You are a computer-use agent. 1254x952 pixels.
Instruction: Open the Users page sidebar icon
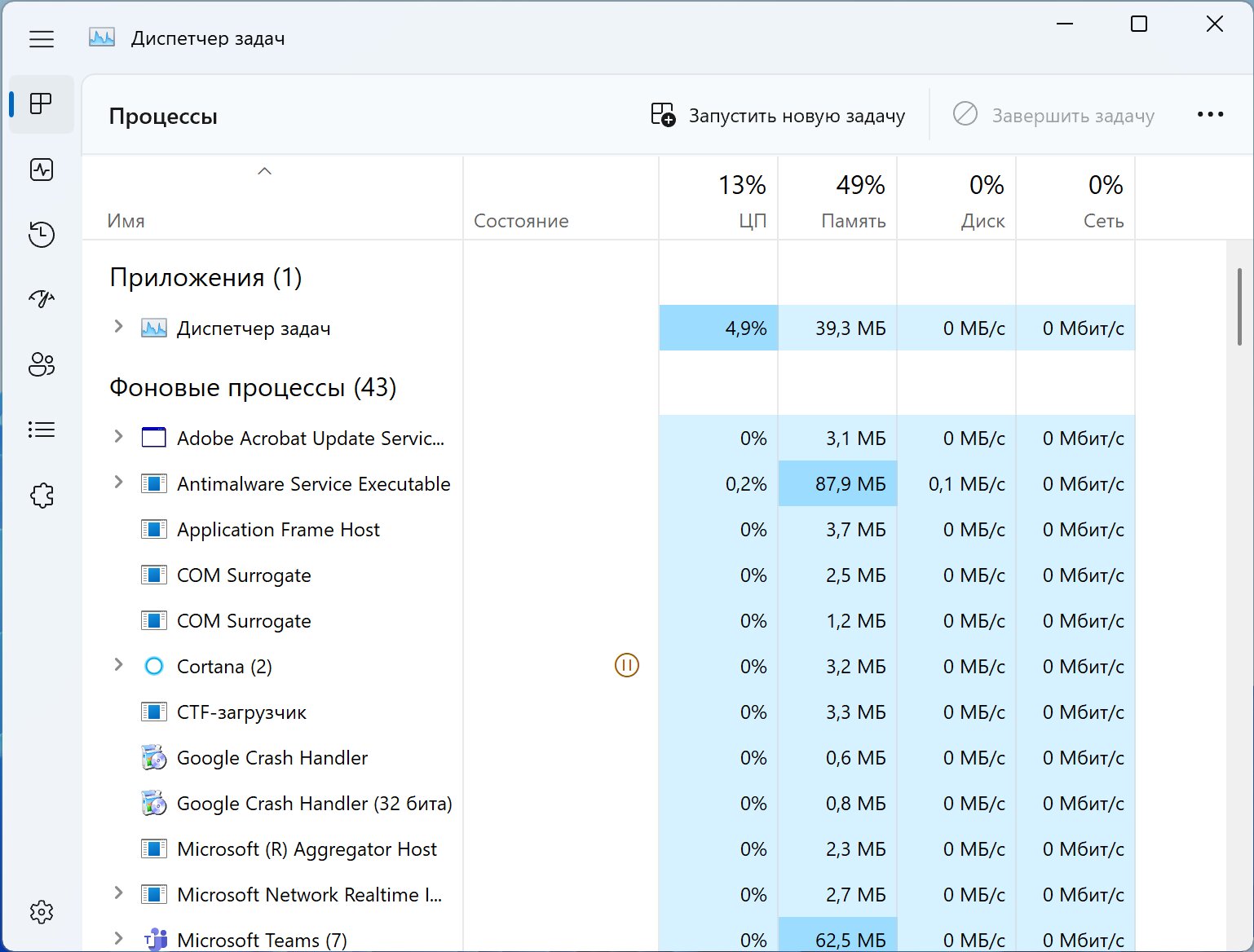coord(42,364)
